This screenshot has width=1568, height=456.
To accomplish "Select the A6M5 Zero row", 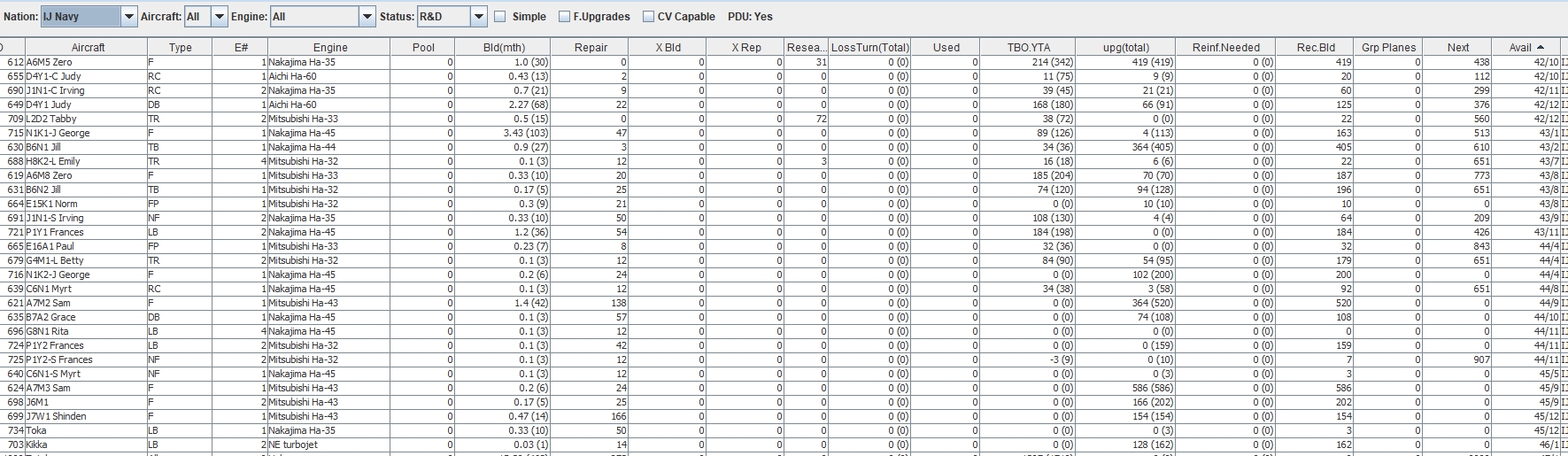I will pyautogui.click(x=784, y=62).
